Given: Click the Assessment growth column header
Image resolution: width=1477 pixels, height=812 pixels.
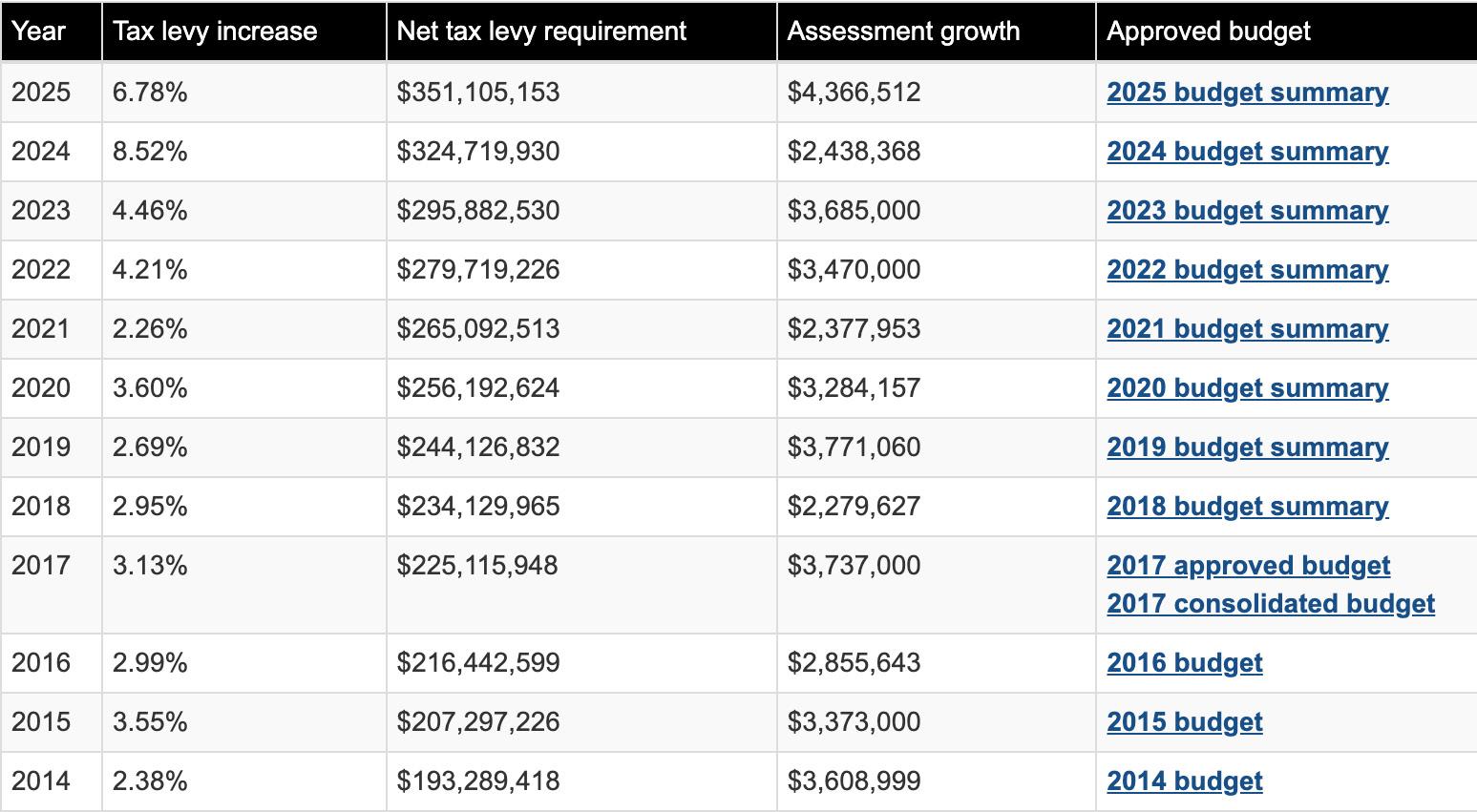Looking at the screenshot, I should pos(903,31).
